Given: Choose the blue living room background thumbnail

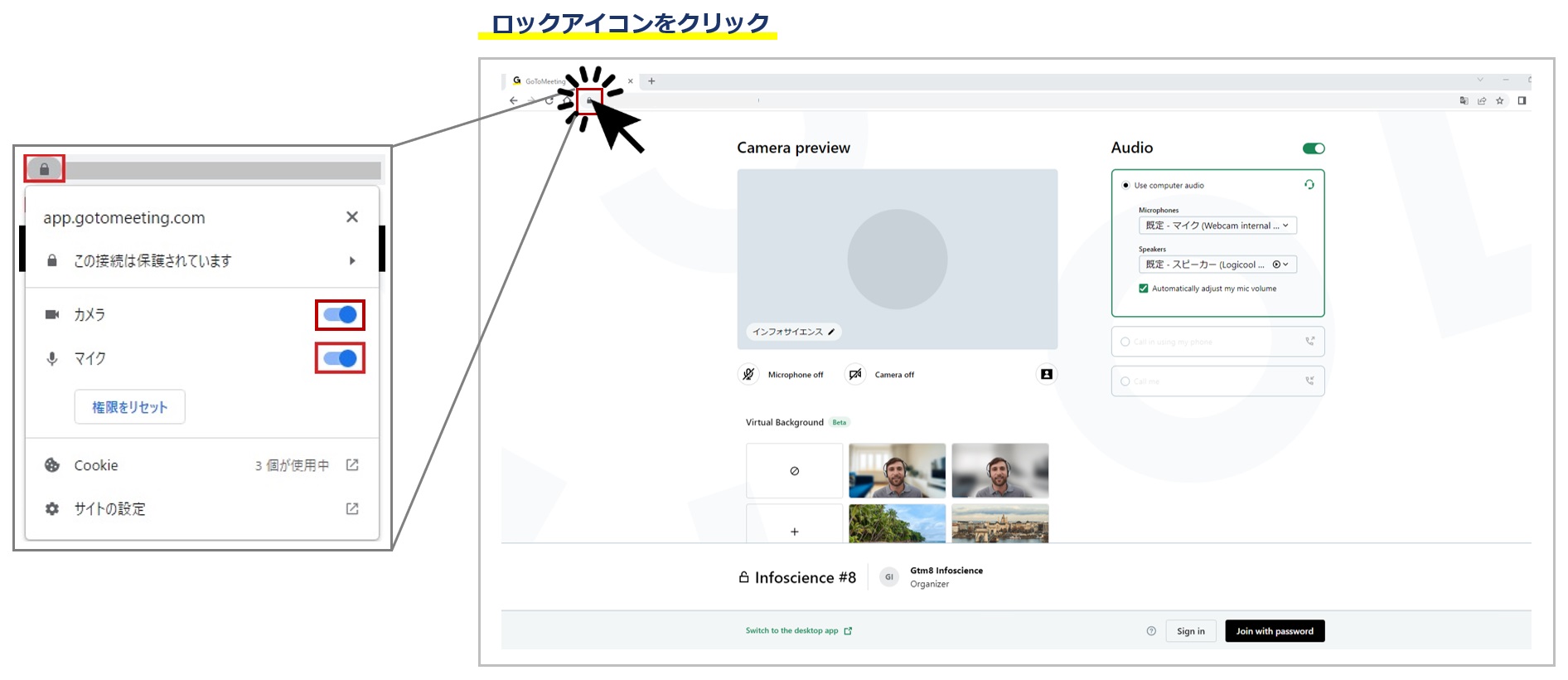Looking at the screenshot, I should 897,470.
